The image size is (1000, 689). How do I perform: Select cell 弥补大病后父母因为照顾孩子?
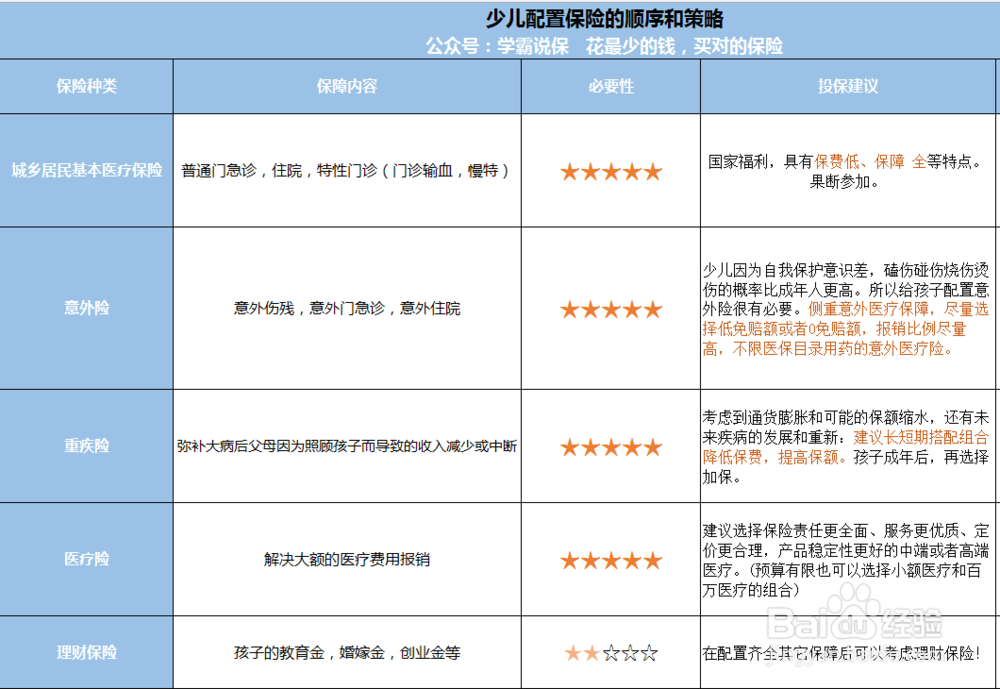coord(347,446)
